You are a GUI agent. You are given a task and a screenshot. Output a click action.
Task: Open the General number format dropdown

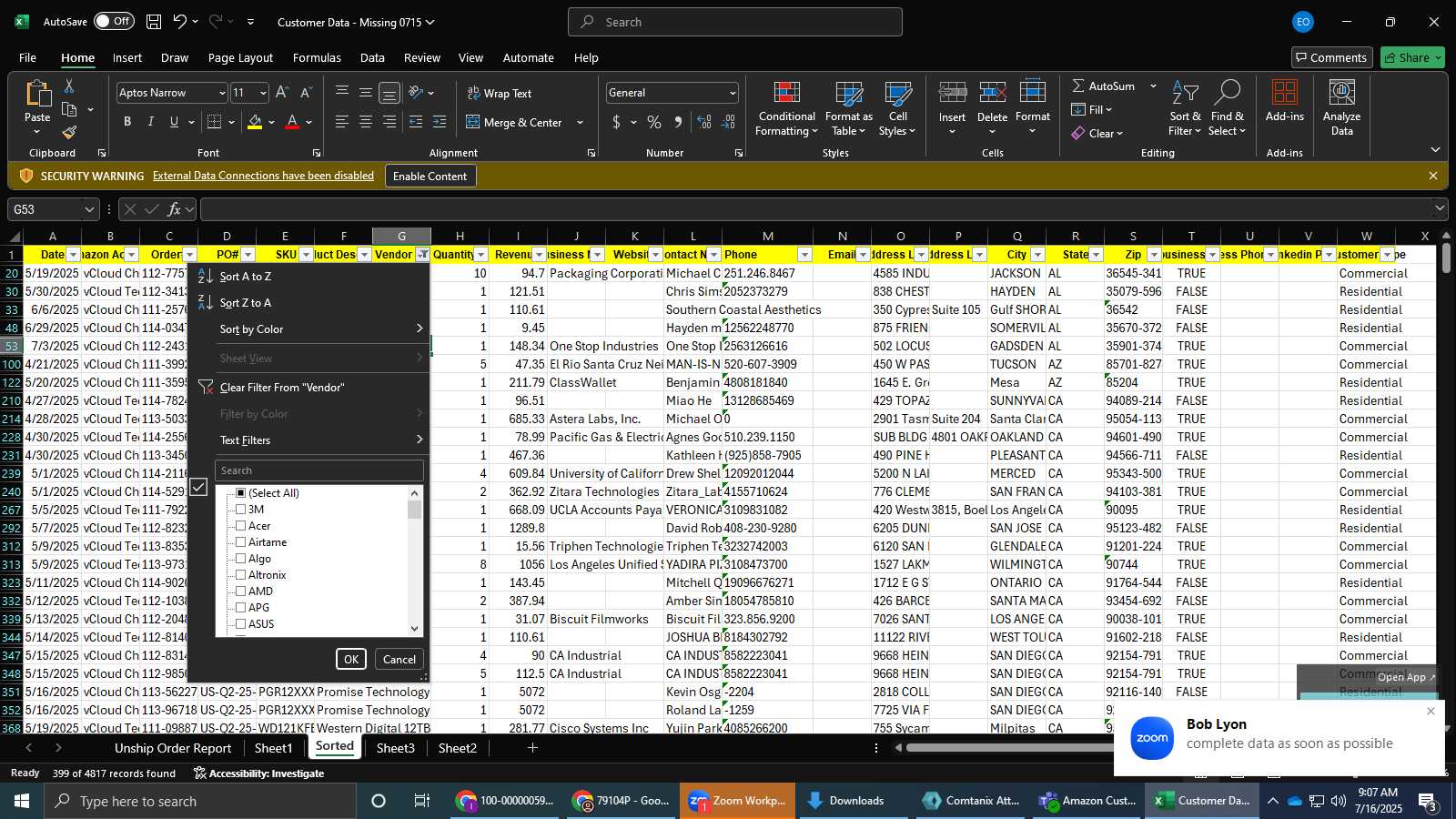coord(733,93)
